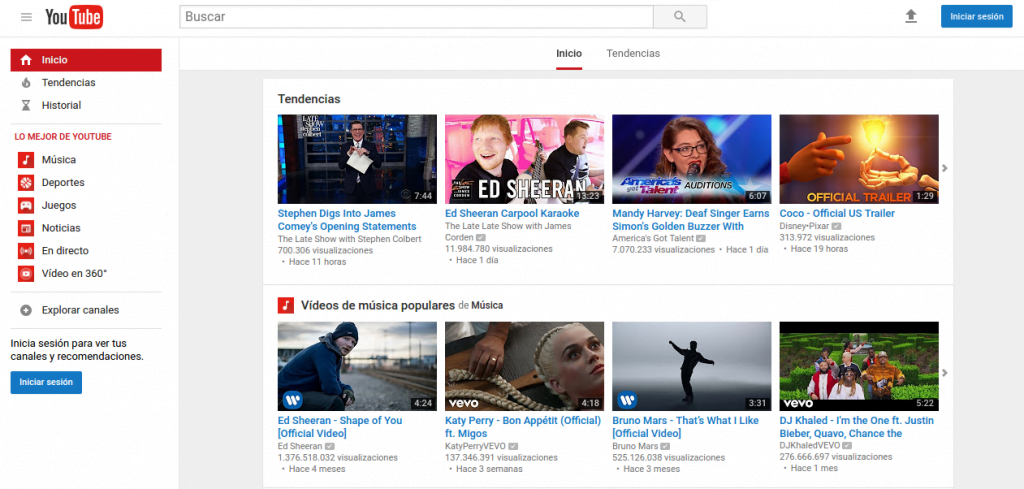Open title Stephen Digs Into James Comey's
This screenshot has height=489, width=1024.
347,220
